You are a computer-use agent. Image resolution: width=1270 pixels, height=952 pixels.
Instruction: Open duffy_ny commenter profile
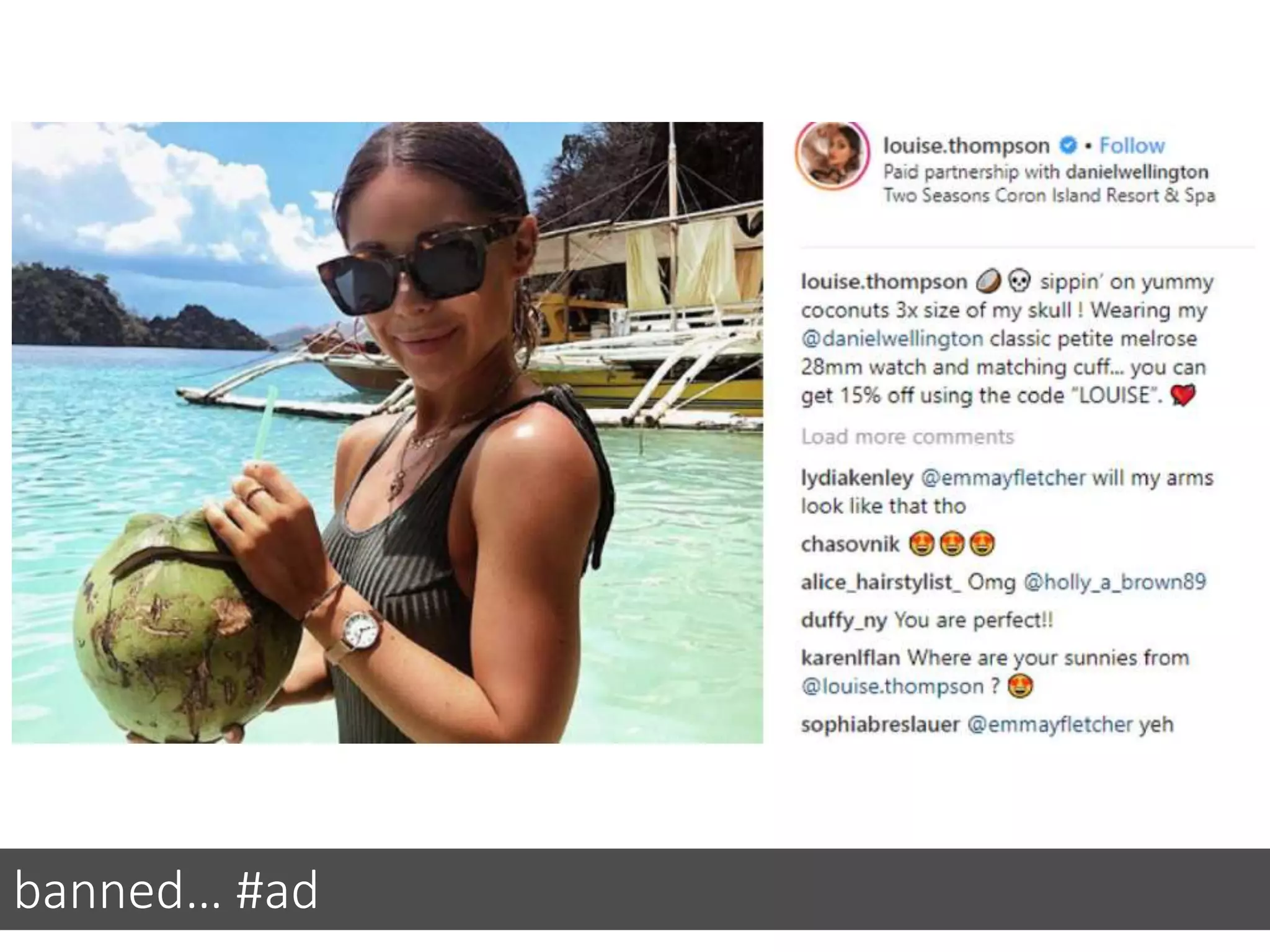coord(844,620)
